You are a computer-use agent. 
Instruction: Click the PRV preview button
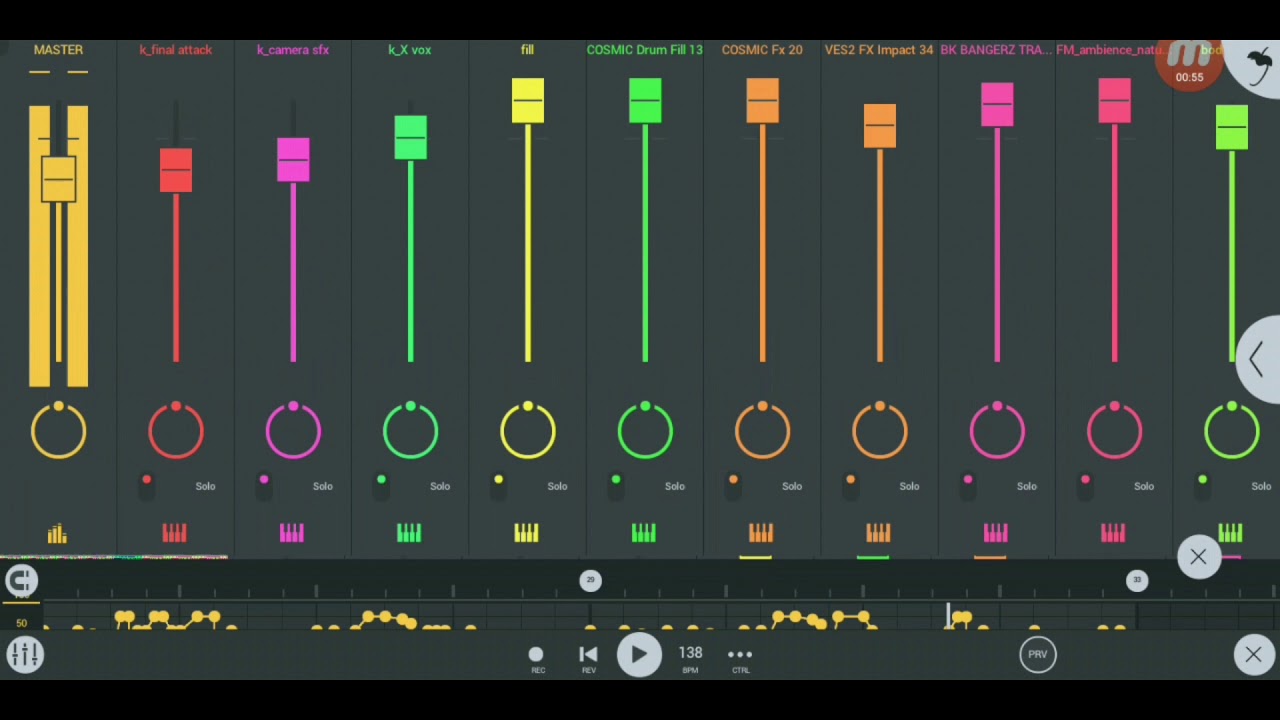click(x=1038, y=654)
